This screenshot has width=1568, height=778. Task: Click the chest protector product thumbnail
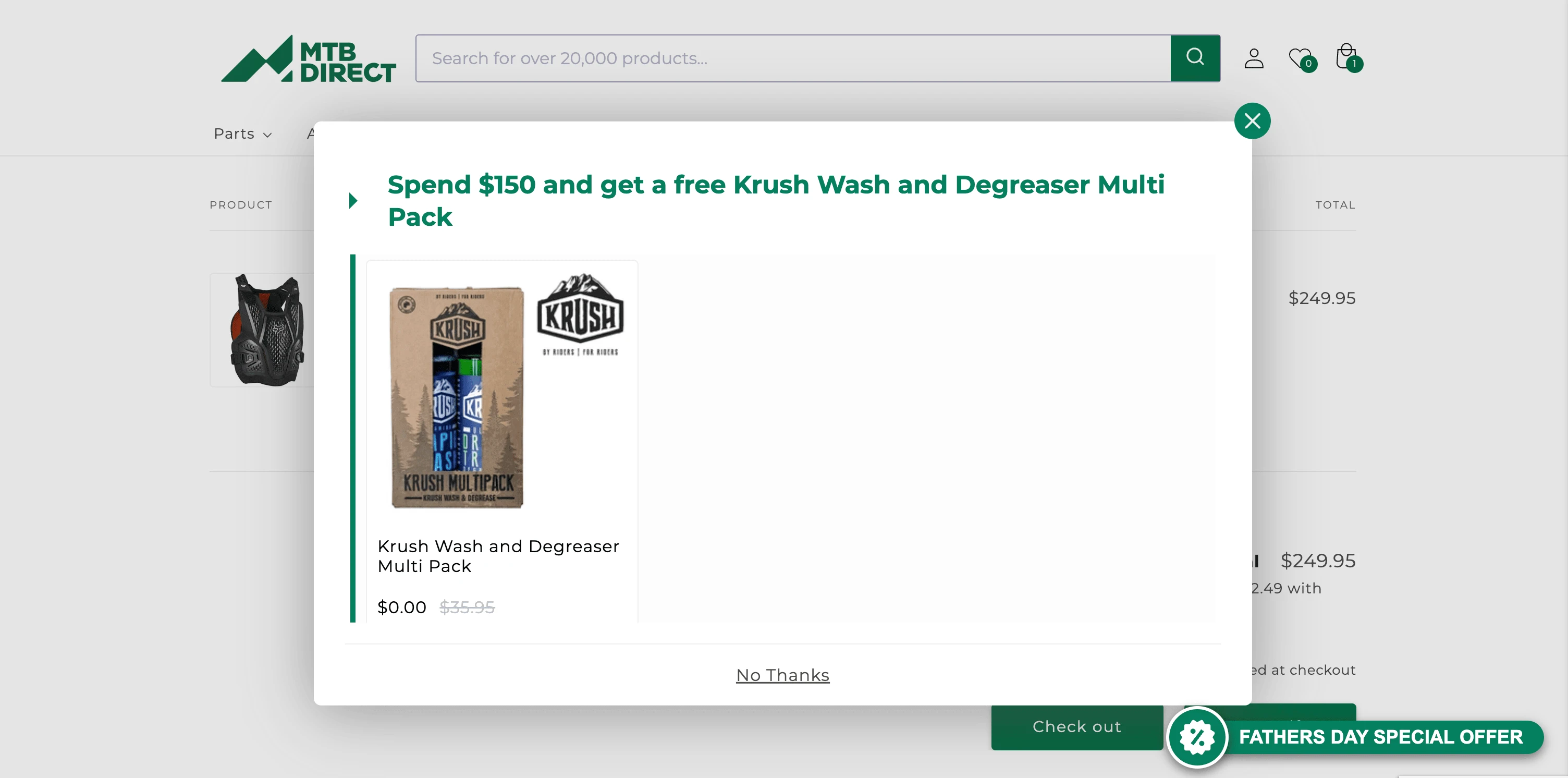[266, 330]
